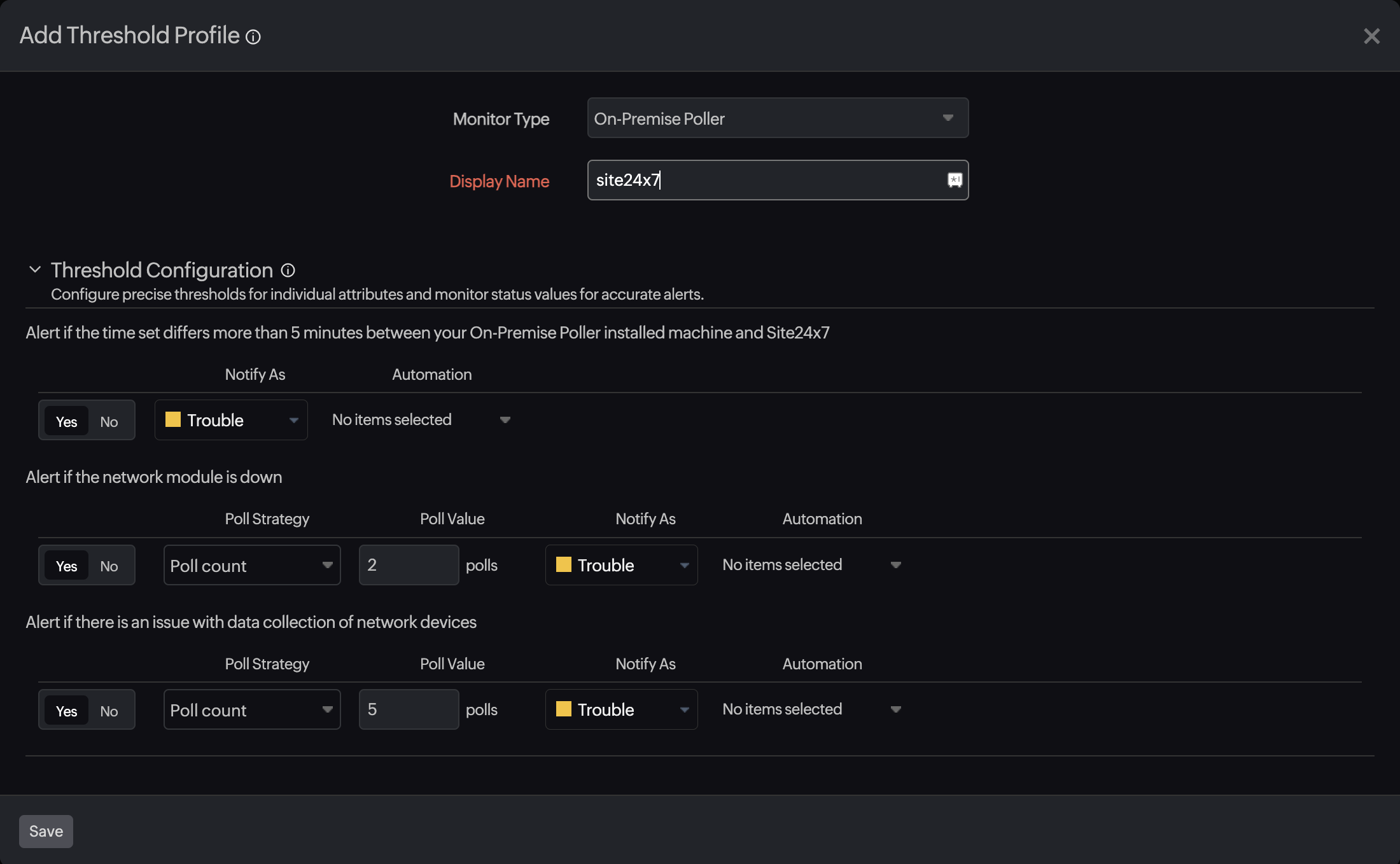This screenshot has height=864, width=1400.
Task: Click the autofill vault icon in Display Name field
Action: pos(955,180)
